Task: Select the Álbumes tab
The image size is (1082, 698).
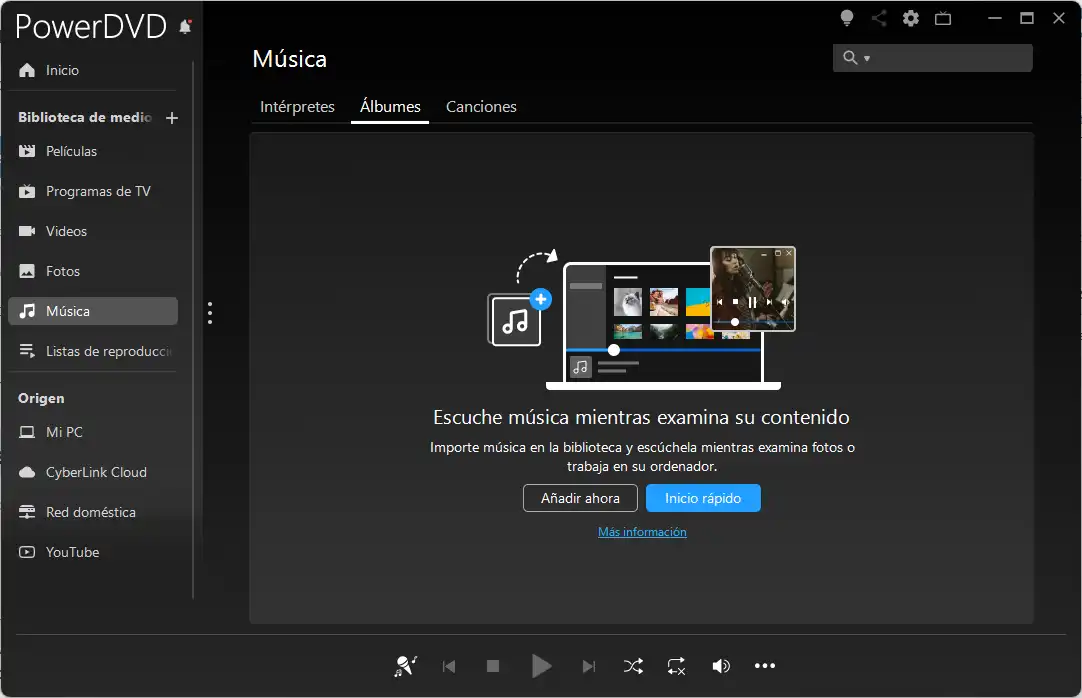Action: pyautogui.click(x=390, y=107)
